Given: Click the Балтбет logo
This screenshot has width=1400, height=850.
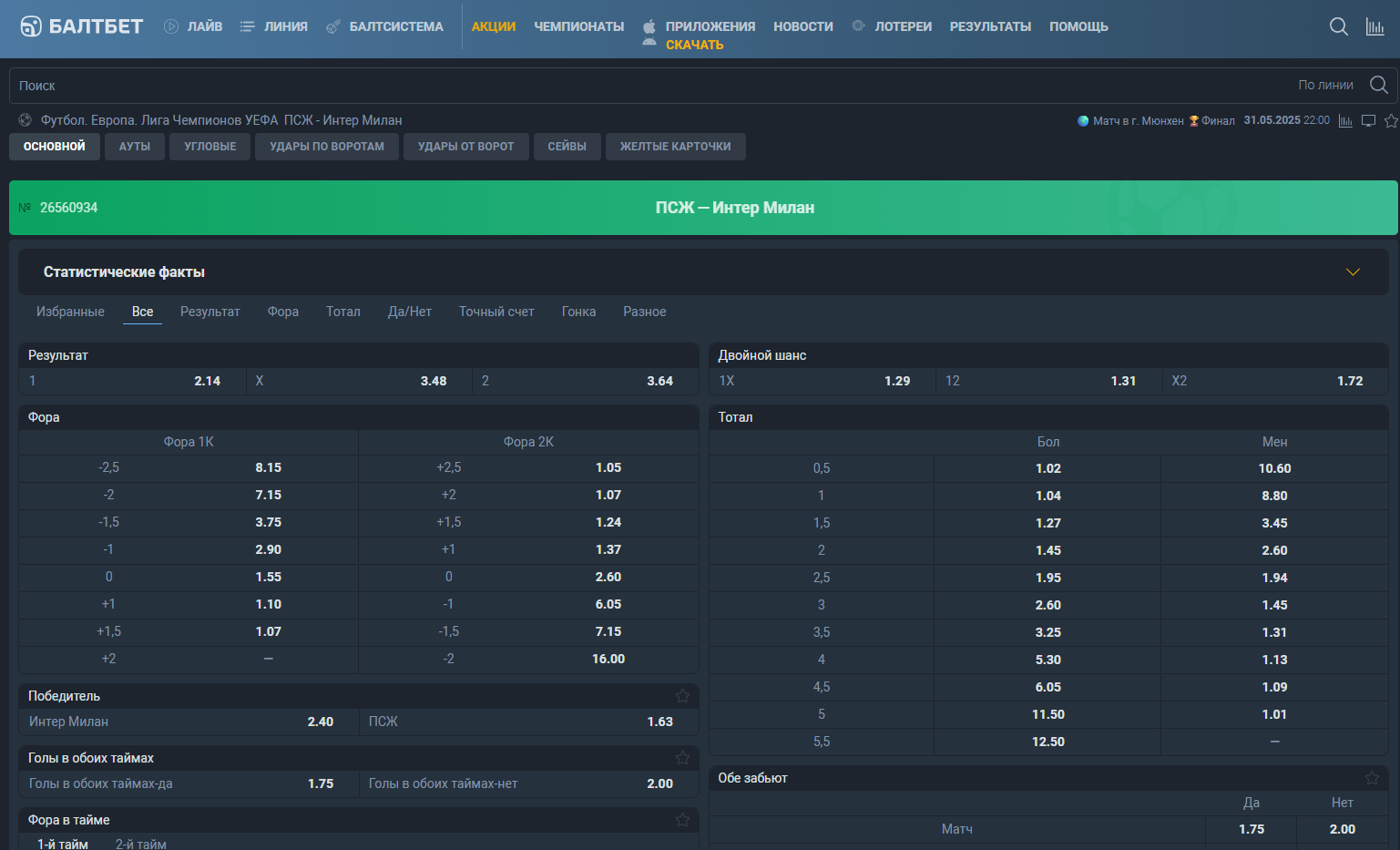Looking at the screenshot, I should [x=82, y=26].
